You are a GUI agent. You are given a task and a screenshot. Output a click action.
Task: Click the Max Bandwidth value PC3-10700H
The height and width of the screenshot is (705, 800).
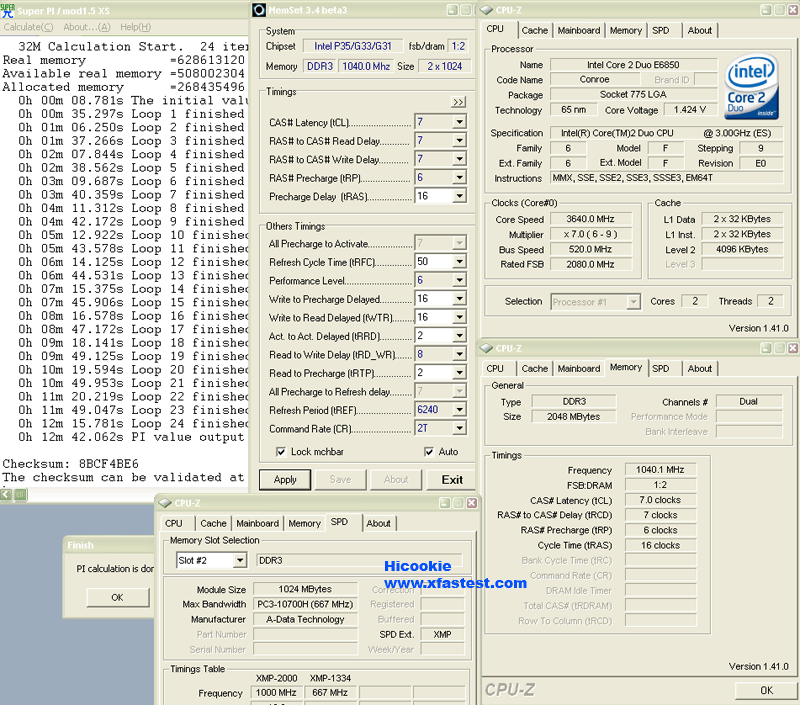[305, 605]
